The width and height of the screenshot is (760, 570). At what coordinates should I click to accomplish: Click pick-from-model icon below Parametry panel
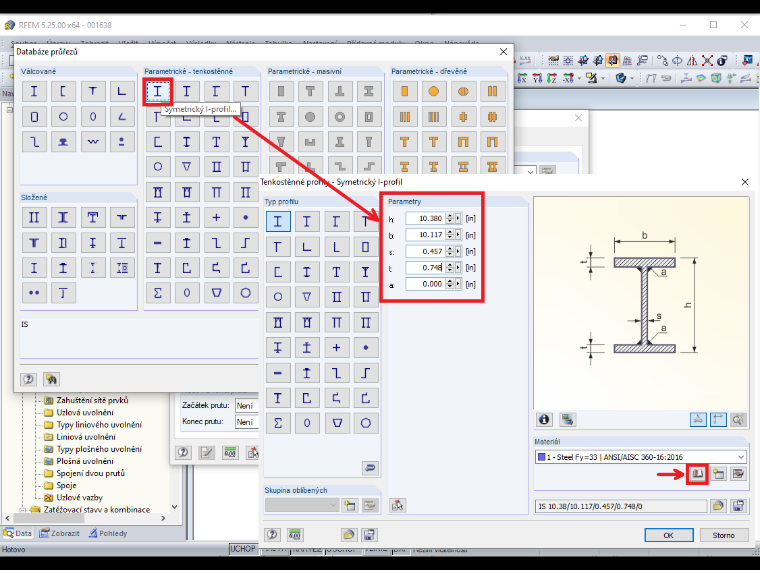tap(397, 506)
